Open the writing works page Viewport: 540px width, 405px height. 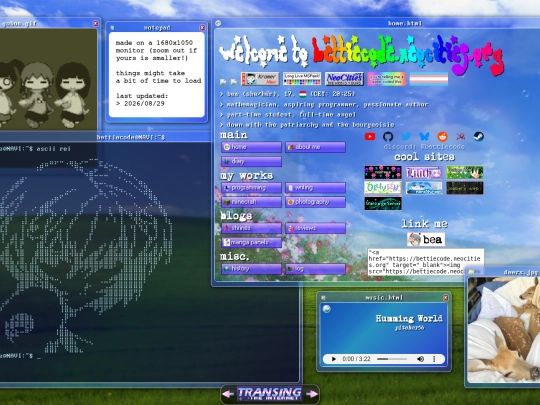[x=315, y=188]
